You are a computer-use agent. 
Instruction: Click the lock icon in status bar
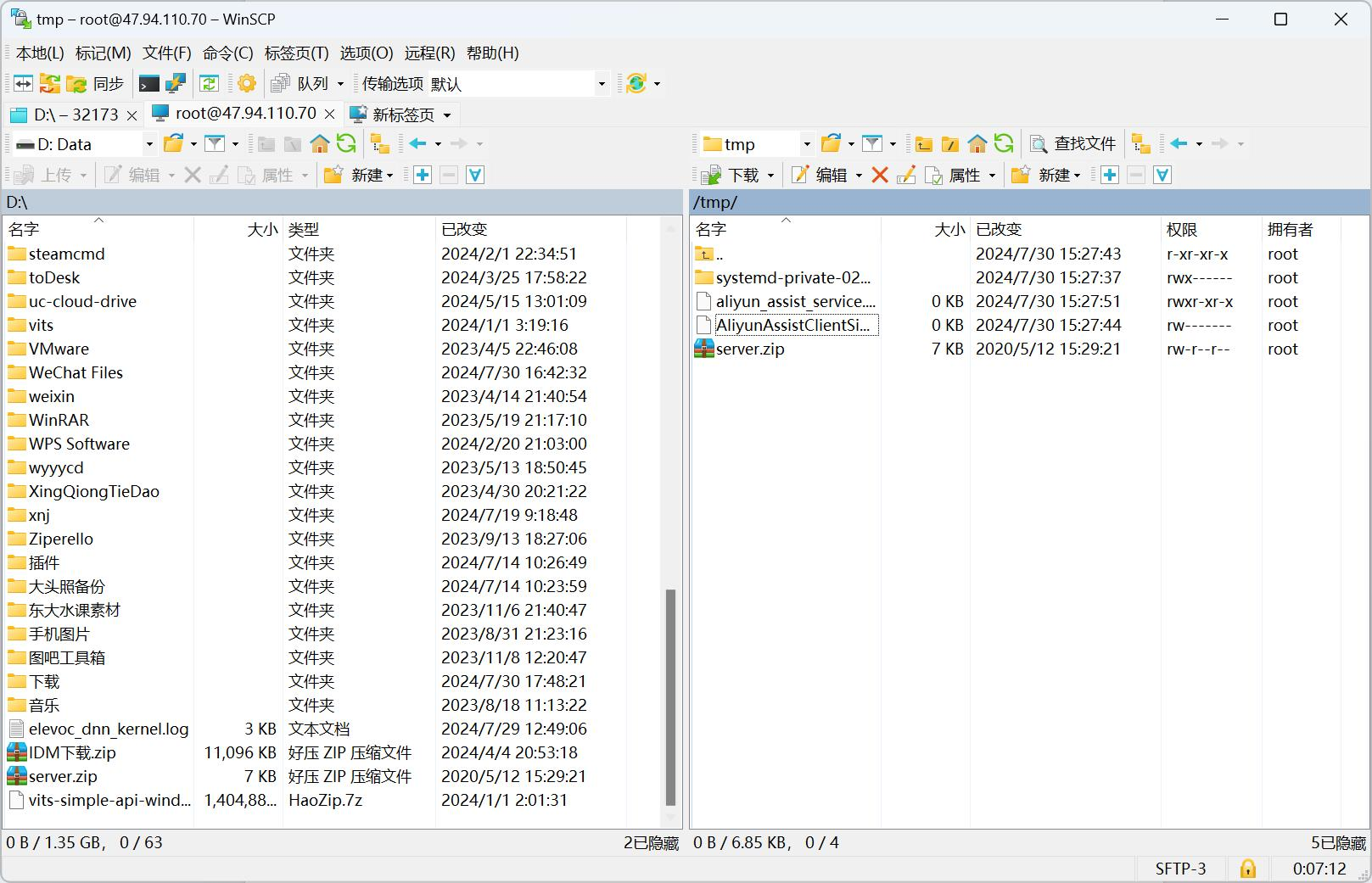point(1248,868)
